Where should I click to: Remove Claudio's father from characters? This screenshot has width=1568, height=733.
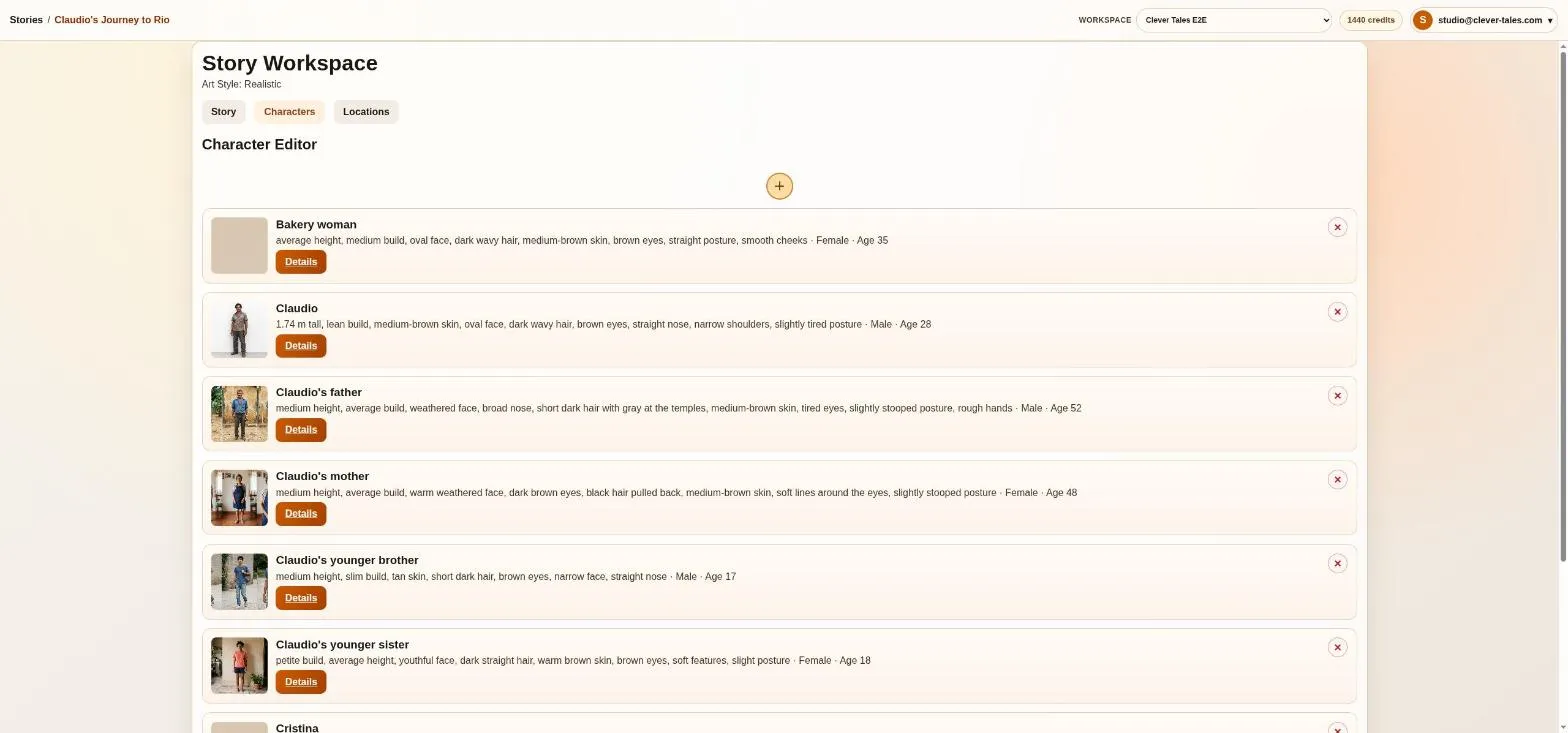pos(1337,395)
